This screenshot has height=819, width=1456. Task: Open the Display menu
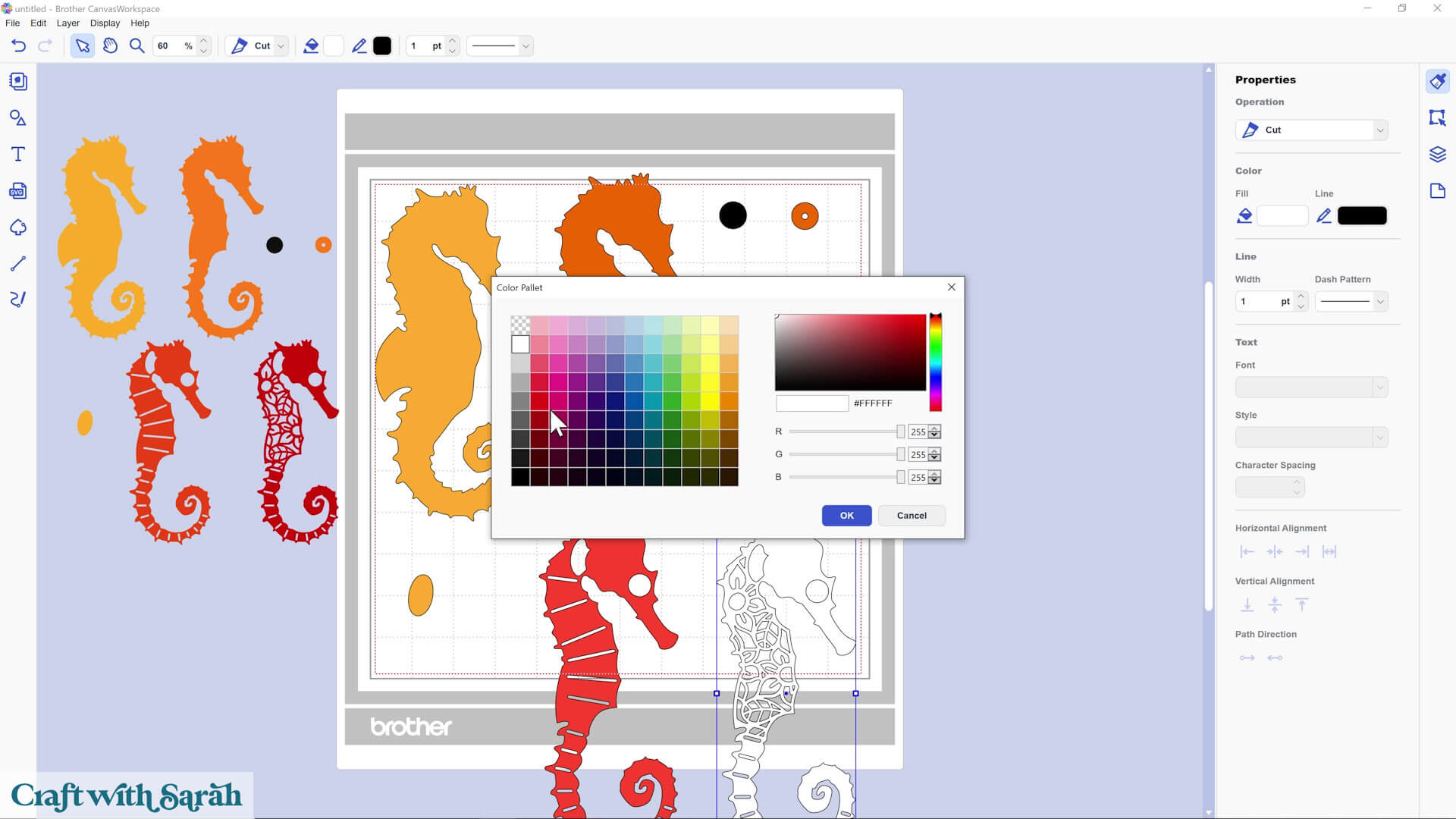click(x=105, y=23)
